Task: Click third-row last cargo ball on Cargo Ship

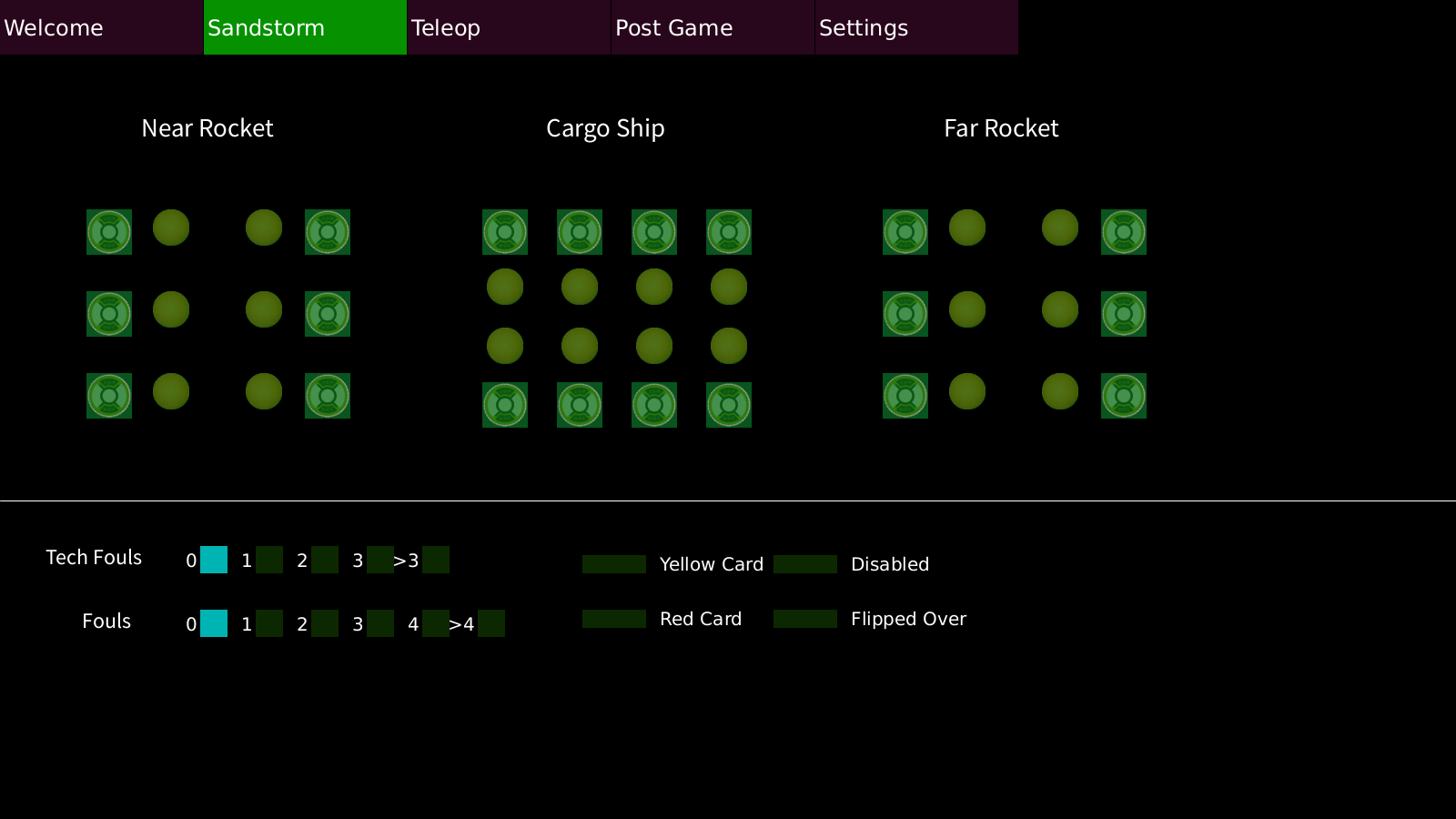Action: [x=729, y=346]
